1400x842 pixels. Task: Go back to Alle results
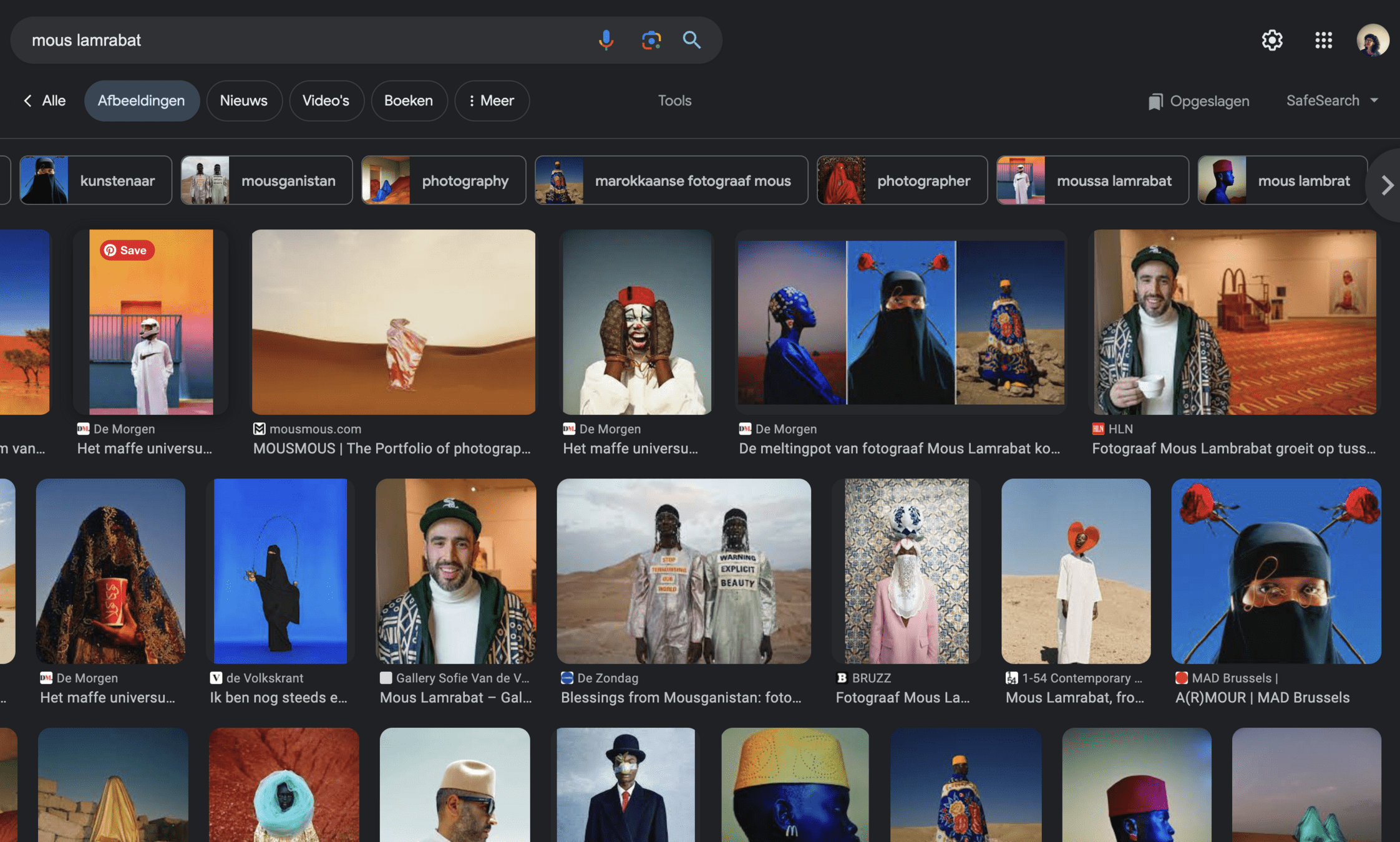coord(44,100)
